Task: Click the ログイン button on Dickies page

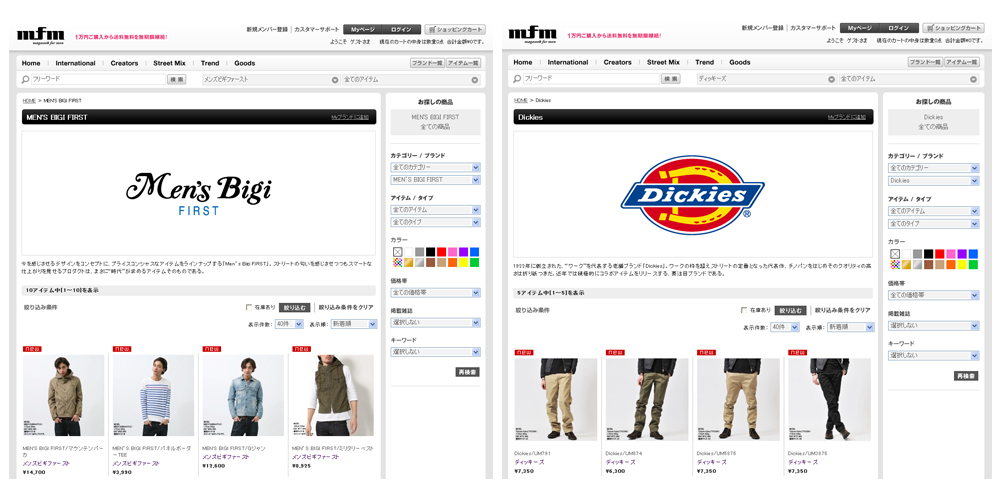Action: pos(899,28)
